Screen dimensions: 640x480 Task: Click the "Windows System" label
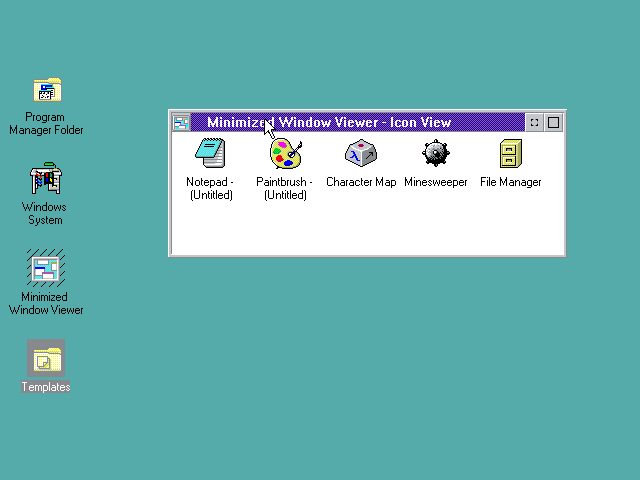[45, 213]
